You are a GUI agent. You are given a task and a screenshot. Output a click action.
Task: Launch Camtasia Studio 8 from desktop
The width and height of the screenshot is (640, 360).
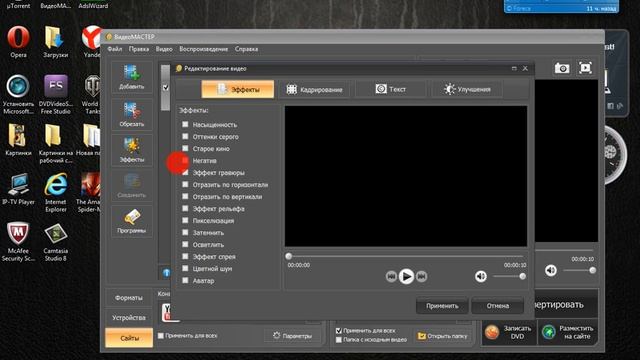[56, 242]
